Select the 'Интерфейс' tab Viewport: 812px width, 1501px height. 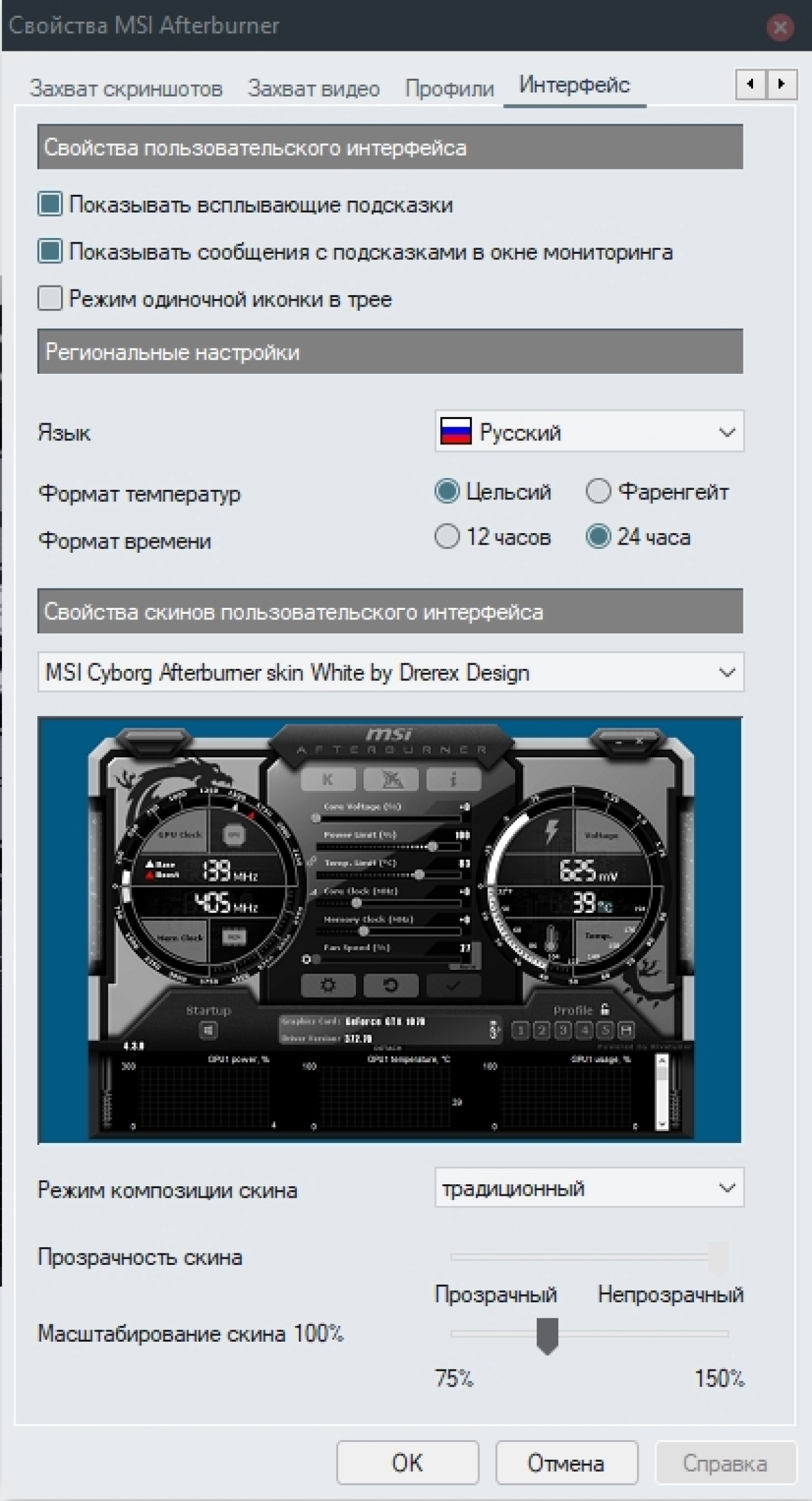click(x=574, y=85)
